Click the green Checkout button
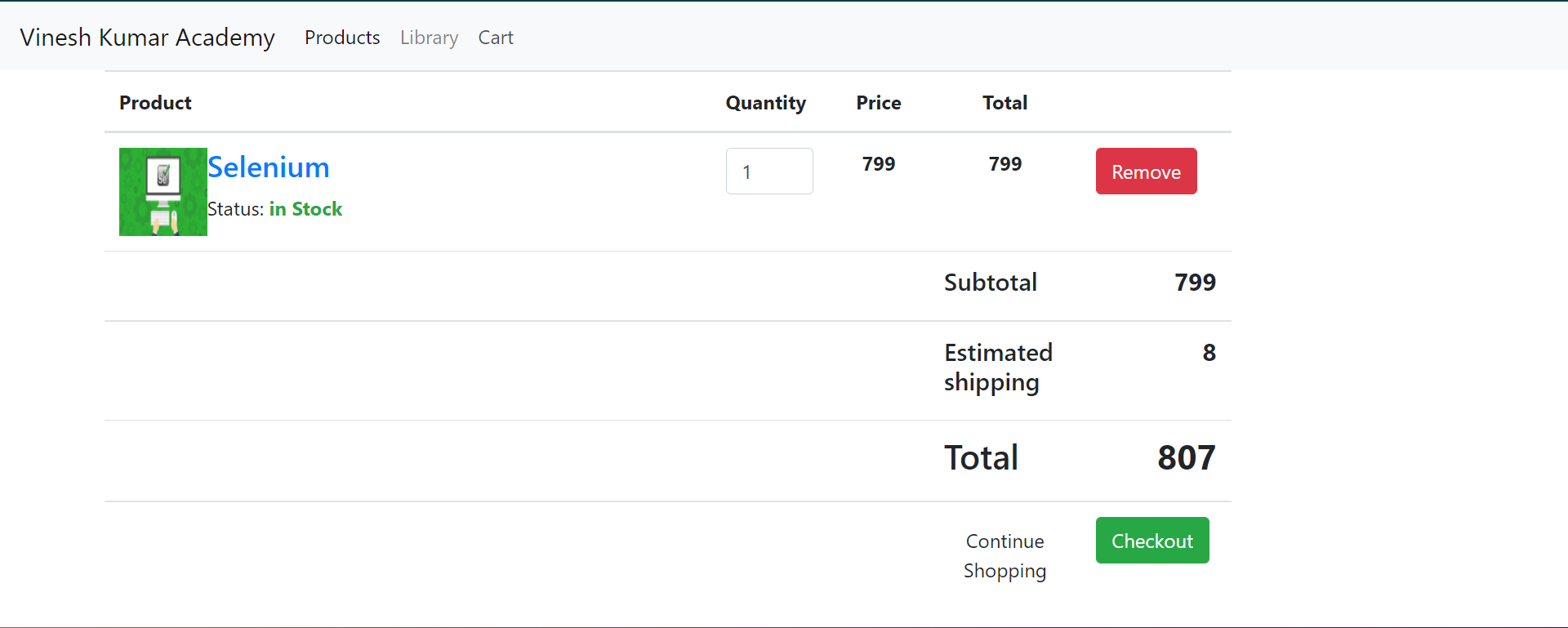This screenshot has width=1568, height=628. pos(1151,540)
